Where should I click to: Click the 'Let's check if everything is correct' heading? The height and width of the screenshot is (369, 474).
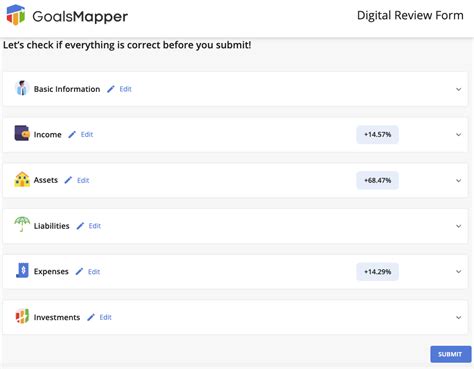127,45
